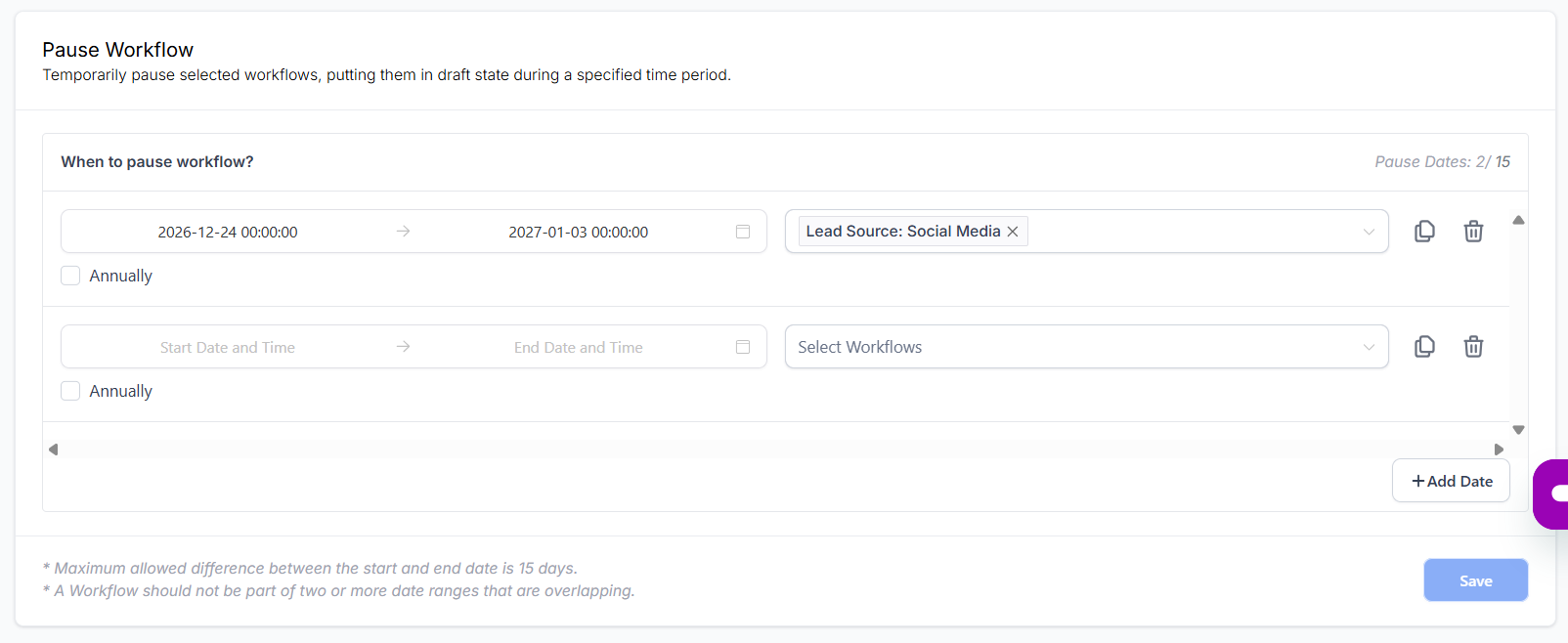Viewport: 1568px width, 643px height.
Task: Click the Save button
Action: (1475, 579)
